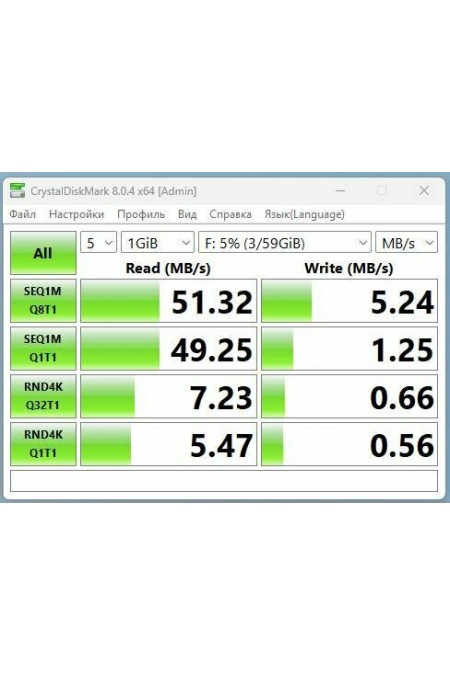Screen dimensions: 450x675
Task: Expand the MB/s unit dropdown
Action: pos(407,243)
